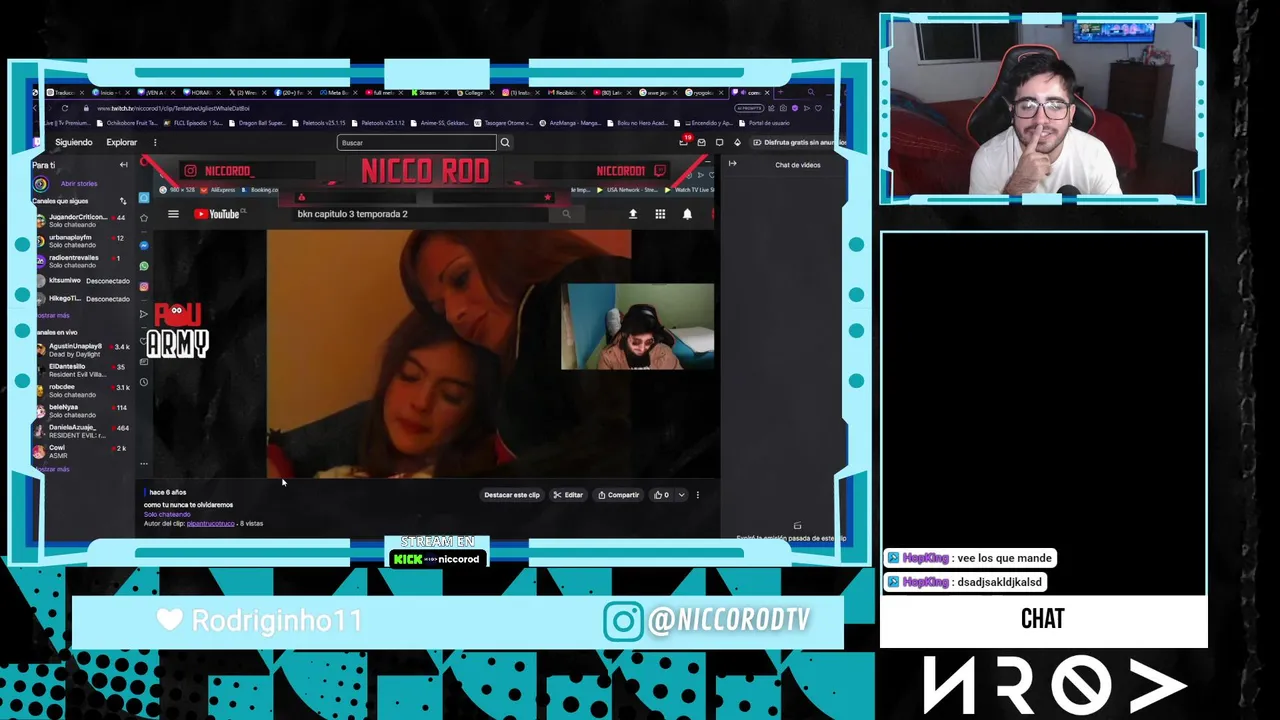This screenshot has width=1280, height=720.
Task: Collapse the Para ti sidebar
Action: 123,165
